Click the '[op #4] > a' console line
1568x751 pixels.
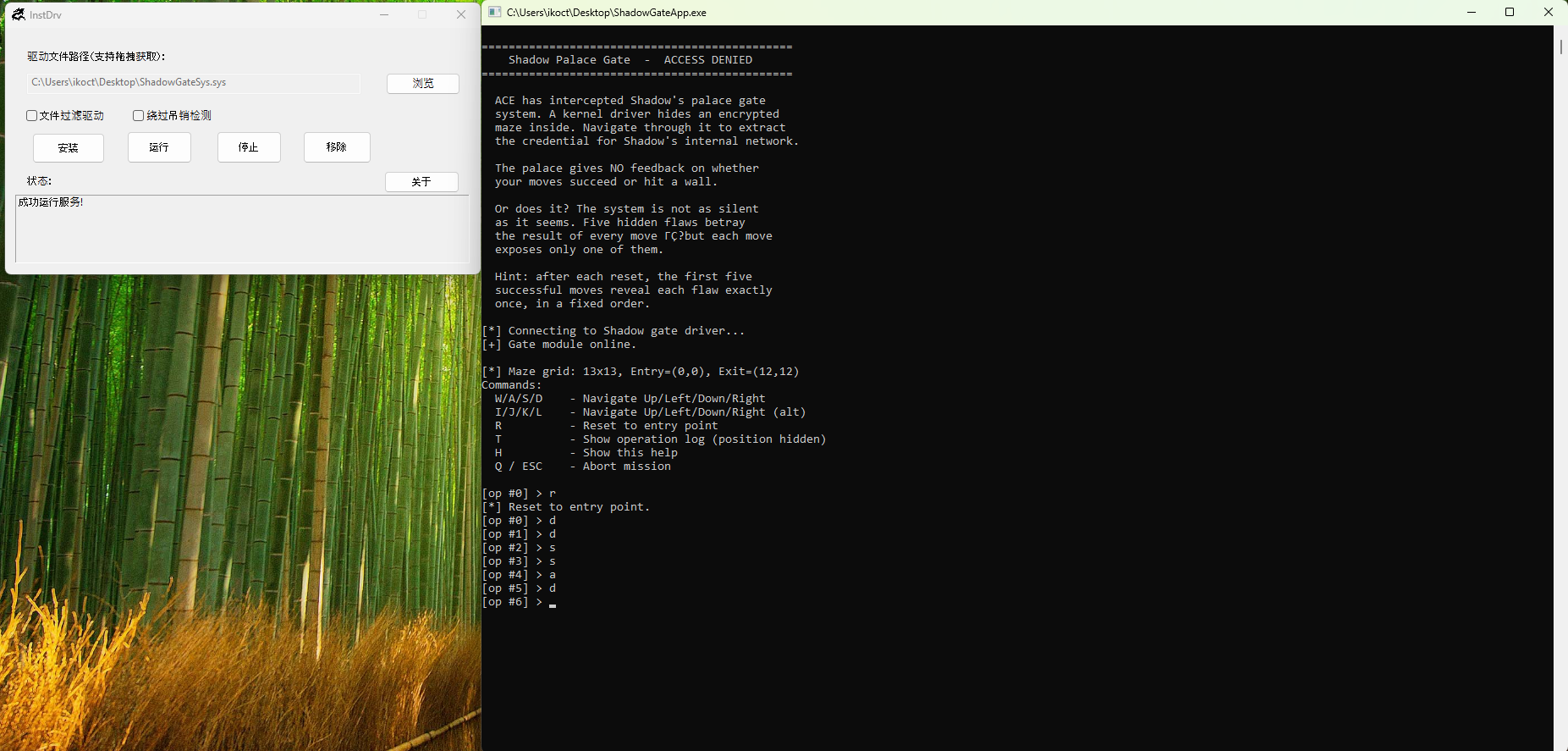(519, 575)
